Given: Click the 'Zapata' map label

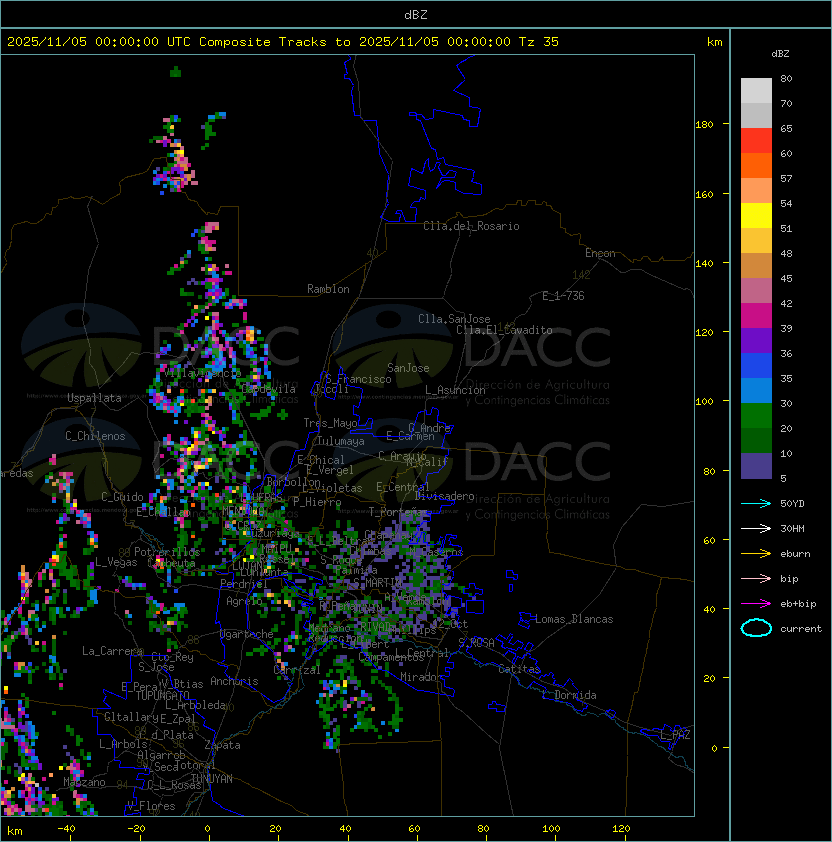Looking at the screenshot, I should click(222, 745).
